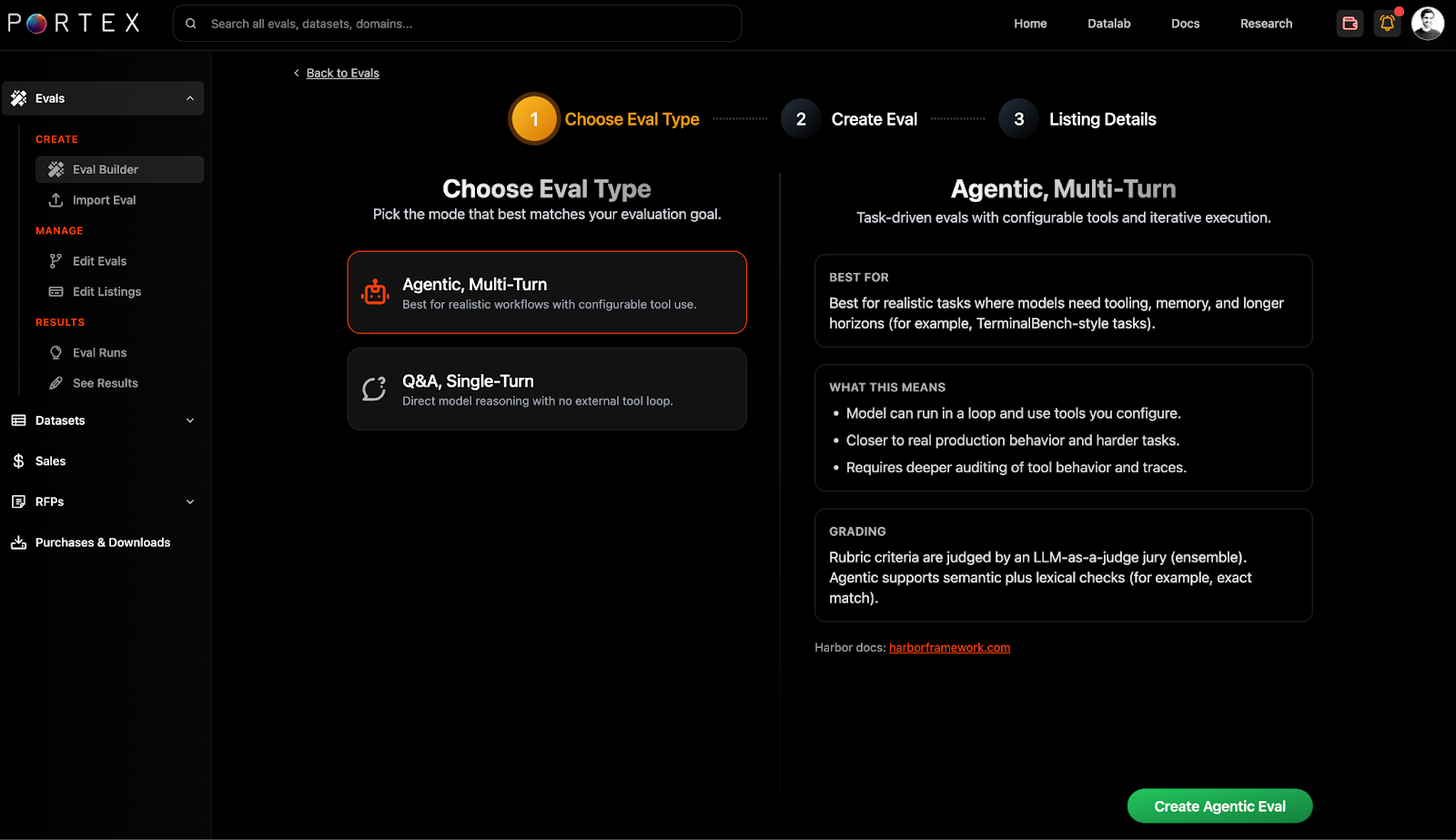Click the Eval Builder icon
Screen dimensions: 1456x840
pos(56,169)
